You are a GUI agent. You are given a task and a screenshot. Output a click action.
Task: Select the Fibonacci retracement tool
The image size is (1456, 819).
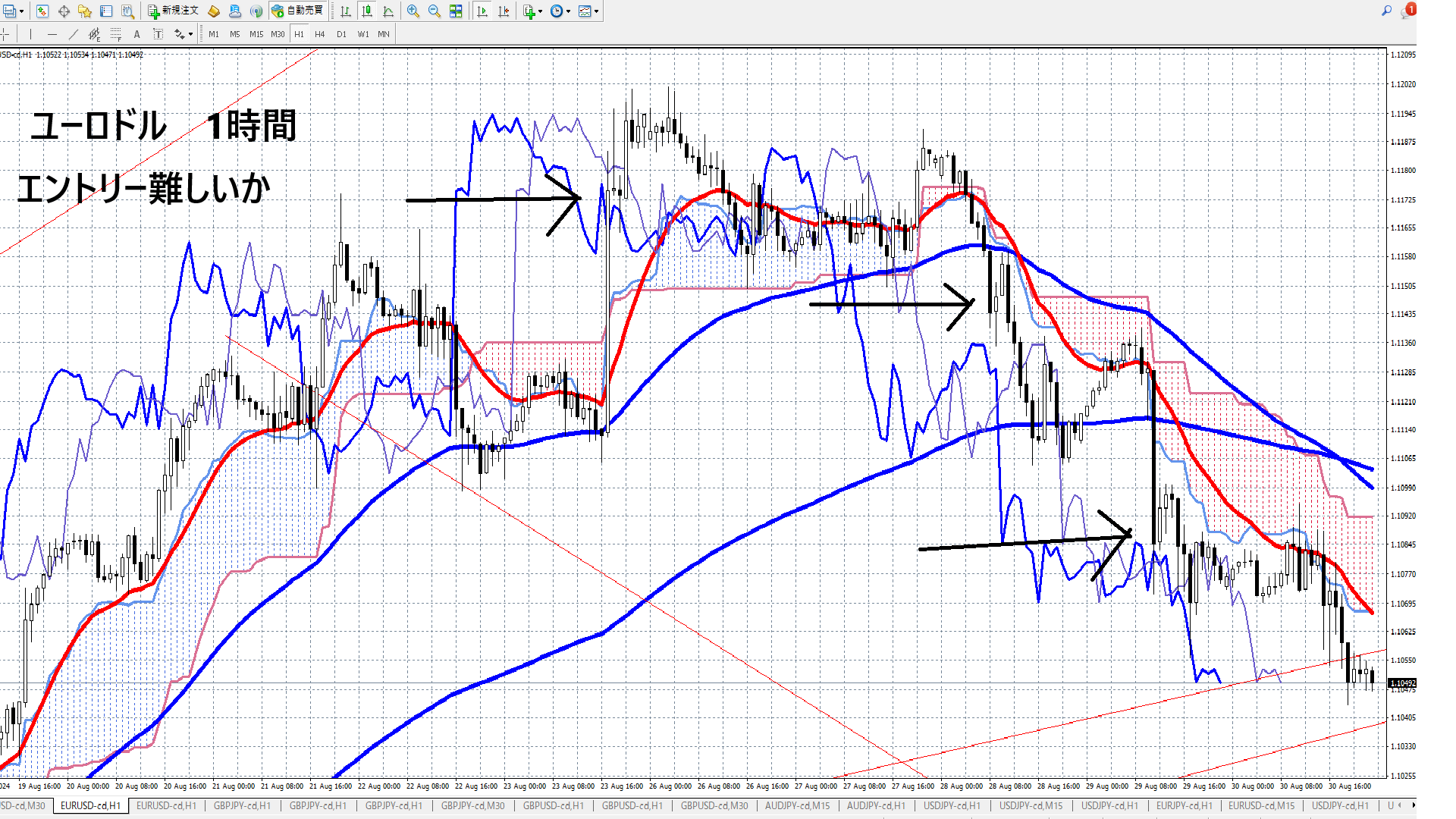coord(115,34)
